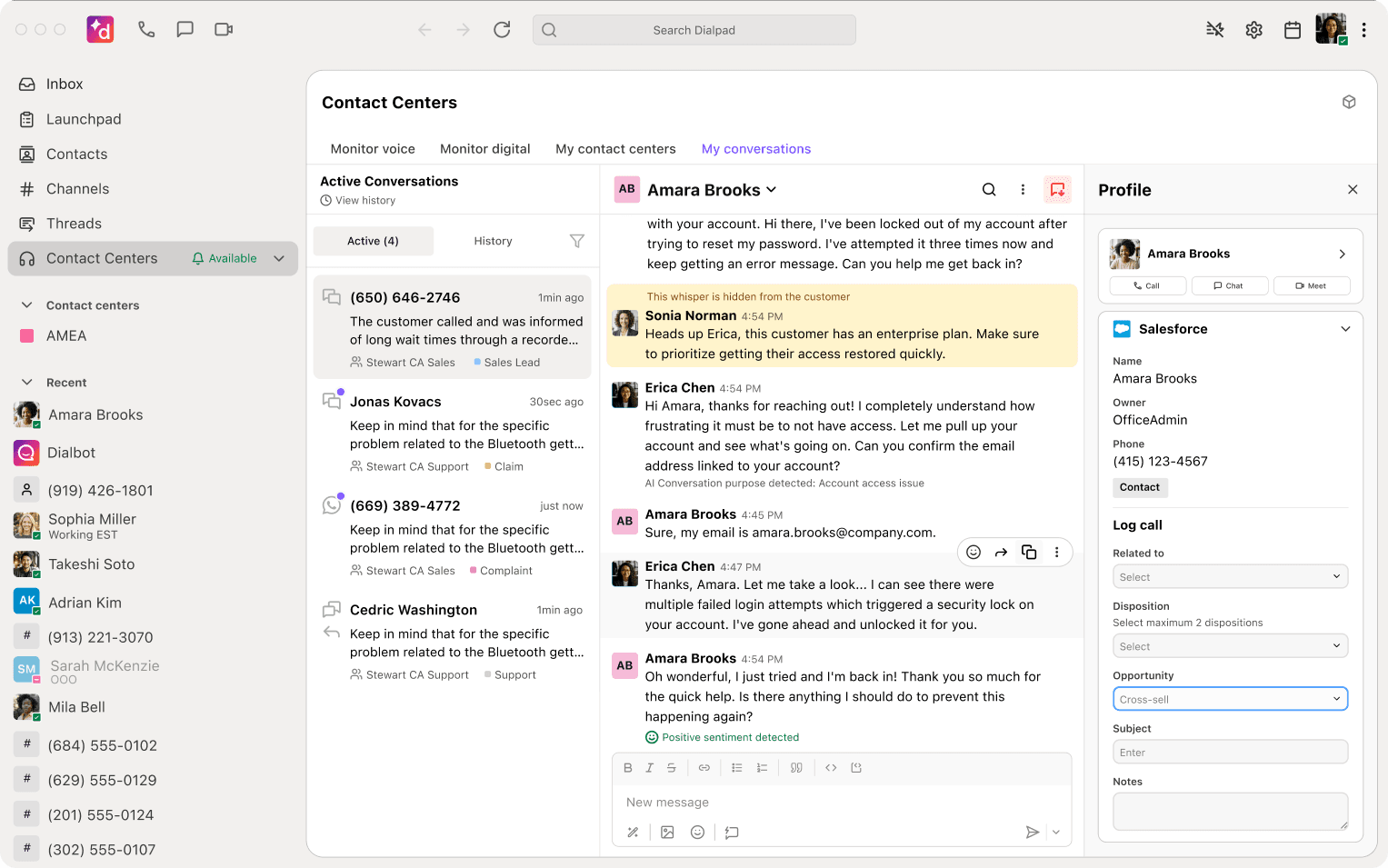Switch to the Monitor voice tab
The width and height of the screenshot is (1388, 868).
373,149
